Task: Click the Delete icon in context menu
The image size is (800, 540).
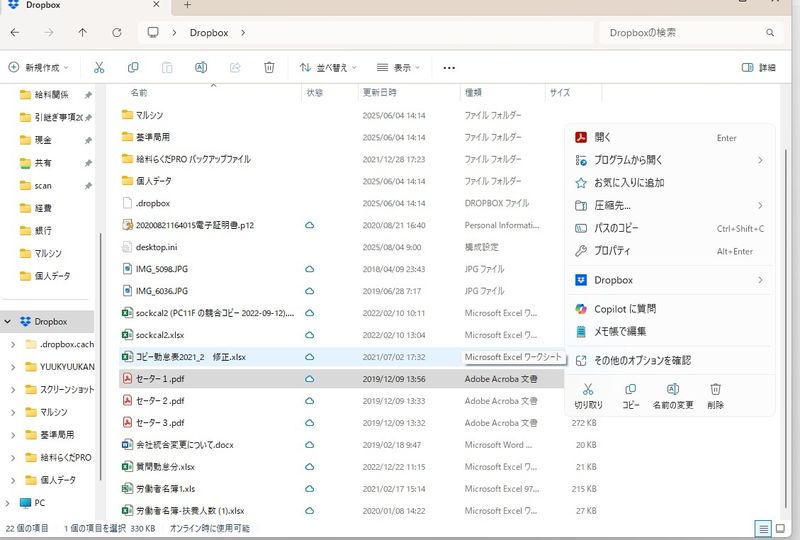Action: [715, 395]
